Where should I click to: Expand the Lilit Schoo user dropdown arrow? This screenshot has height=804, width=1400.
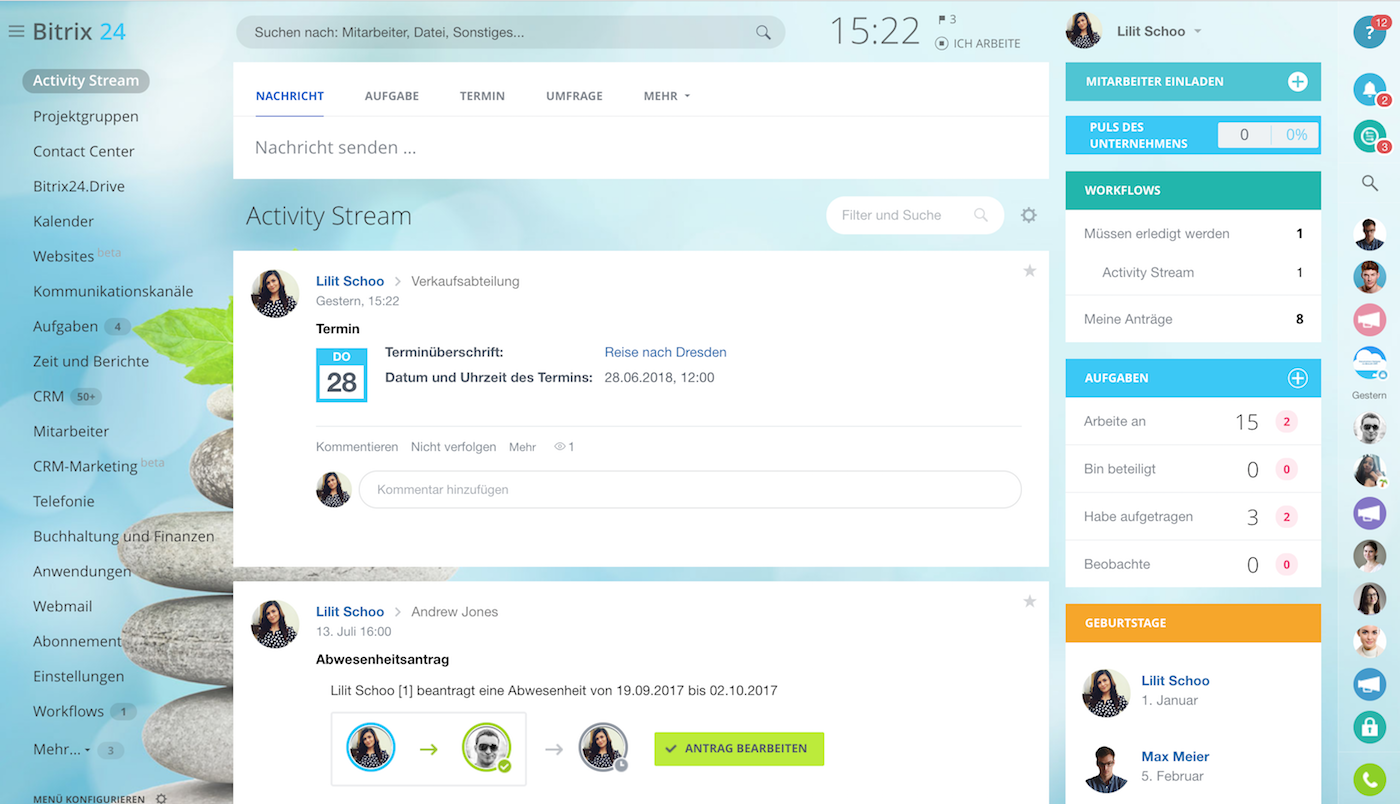click(1198, 32)
